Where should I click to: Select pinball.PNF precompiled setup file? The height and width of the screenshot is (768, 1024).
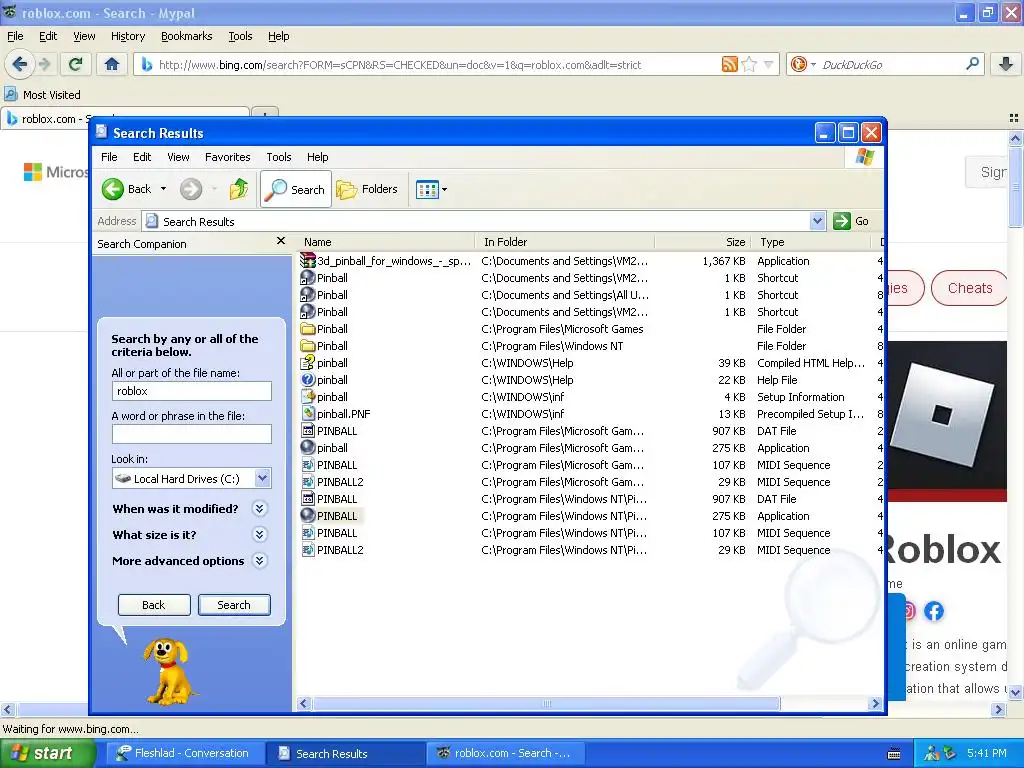pyautogui.click(x=343, y=414)
